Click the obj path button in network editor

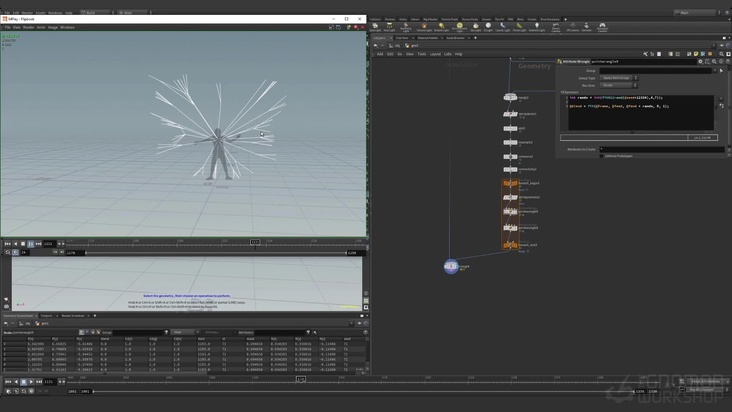pos(394,46)
